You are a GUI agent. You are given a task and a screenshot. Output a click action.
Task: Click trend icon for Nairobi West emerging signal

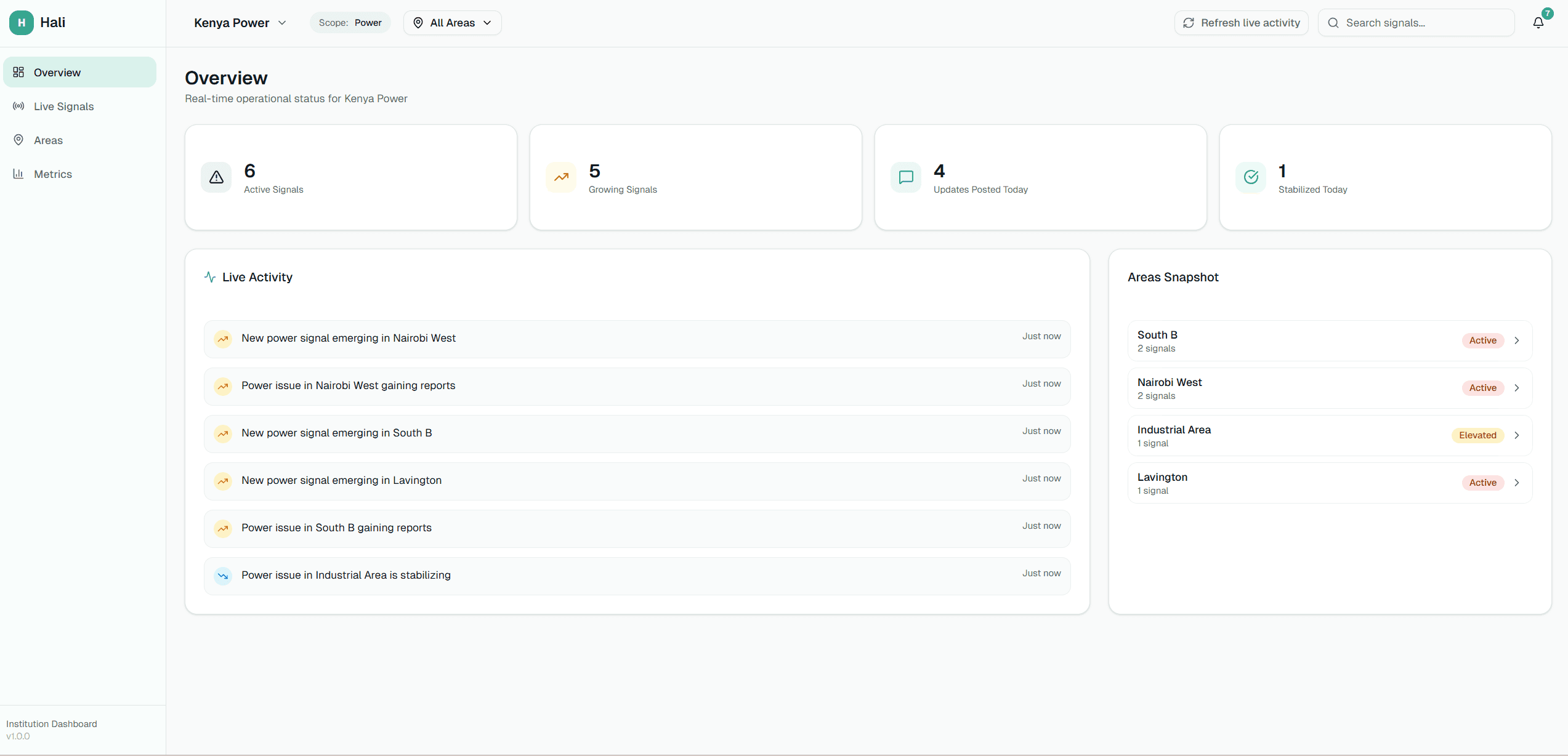(223, 339)
